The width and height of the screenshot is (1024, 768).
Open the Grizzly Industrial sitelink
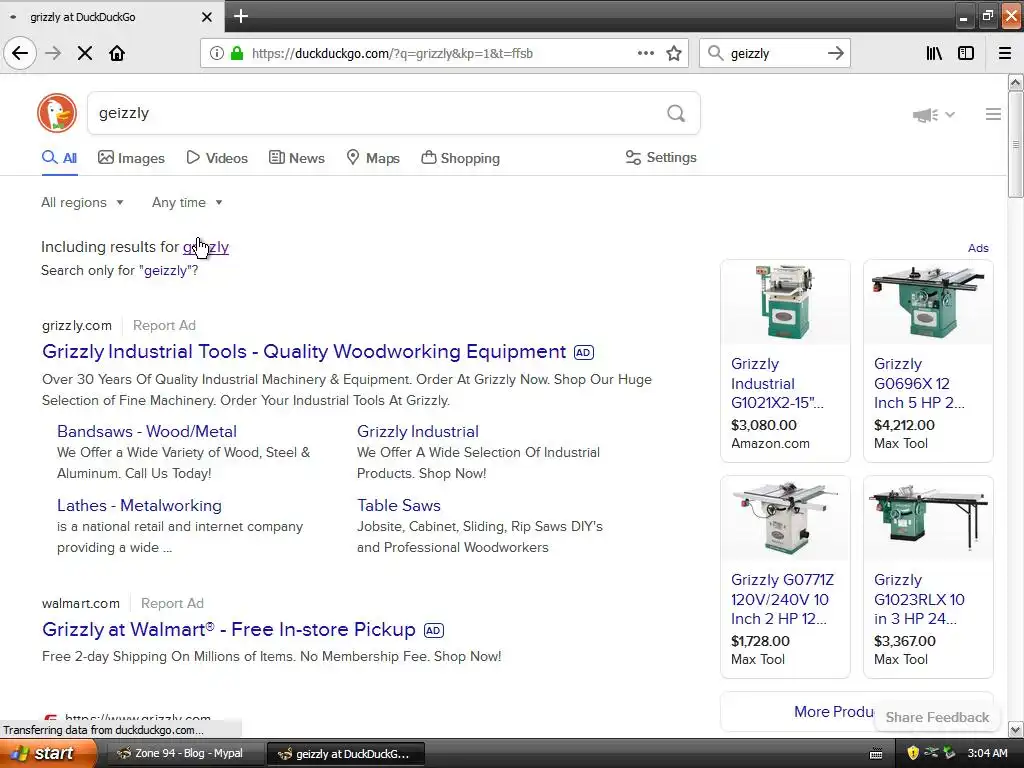[418, 432]
